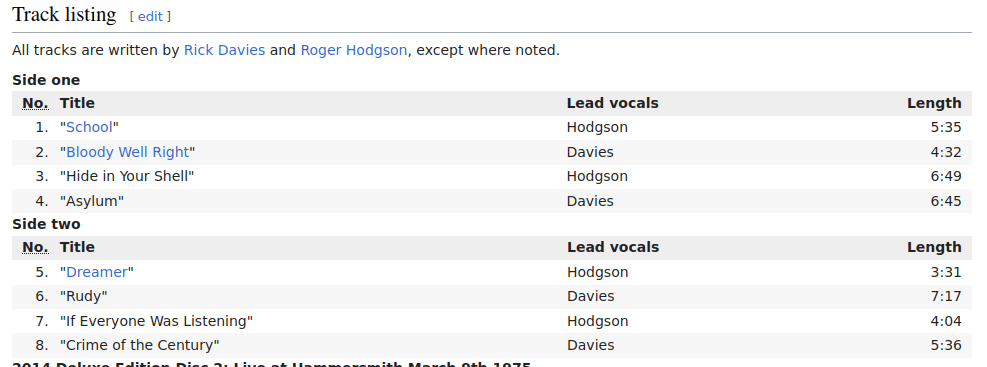Image resolution: width=987 pixels, height=367 pixels.
Task: Open the School track link
Action: [x=89, y=127]
